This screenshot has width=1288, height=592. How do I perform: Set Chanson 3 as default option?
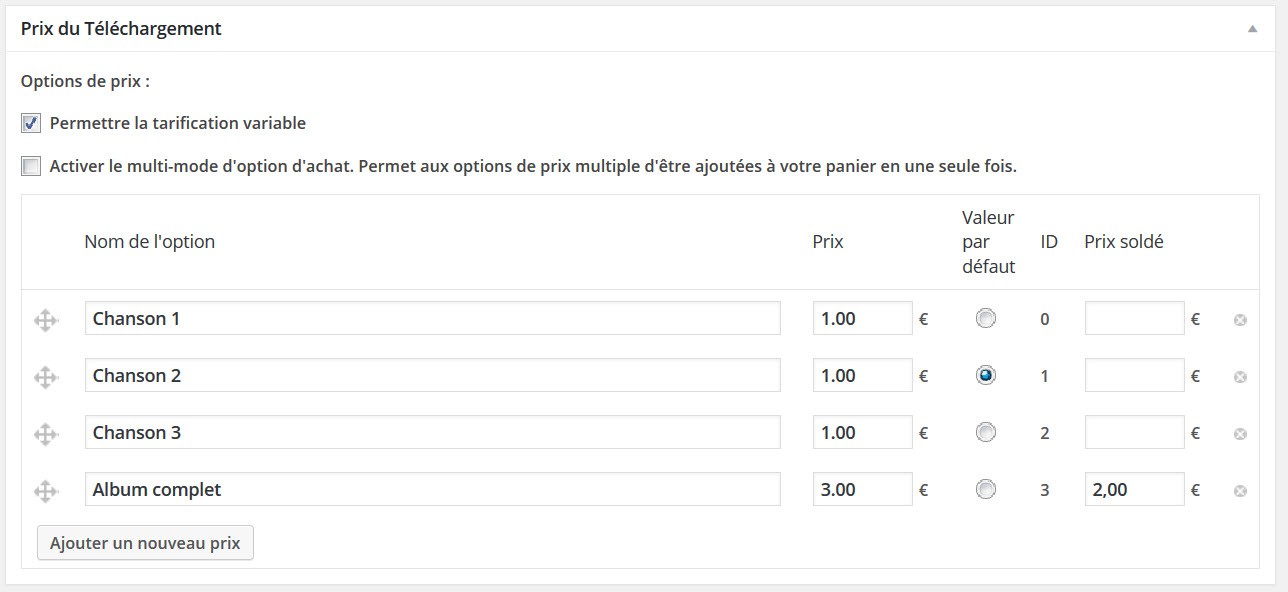986,433
